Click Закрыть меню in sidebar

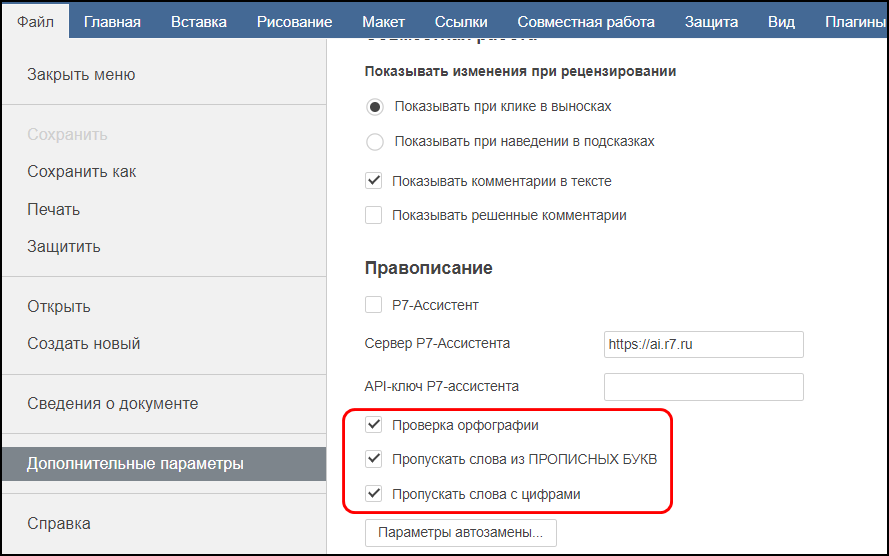click(81, 74)
